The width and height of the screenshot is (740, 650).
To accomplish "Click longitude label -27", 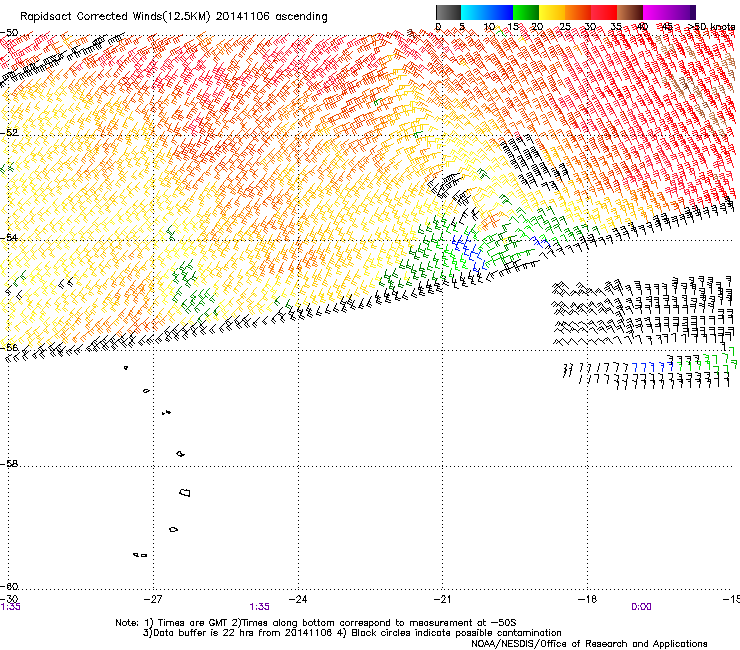I will point(152,599).
